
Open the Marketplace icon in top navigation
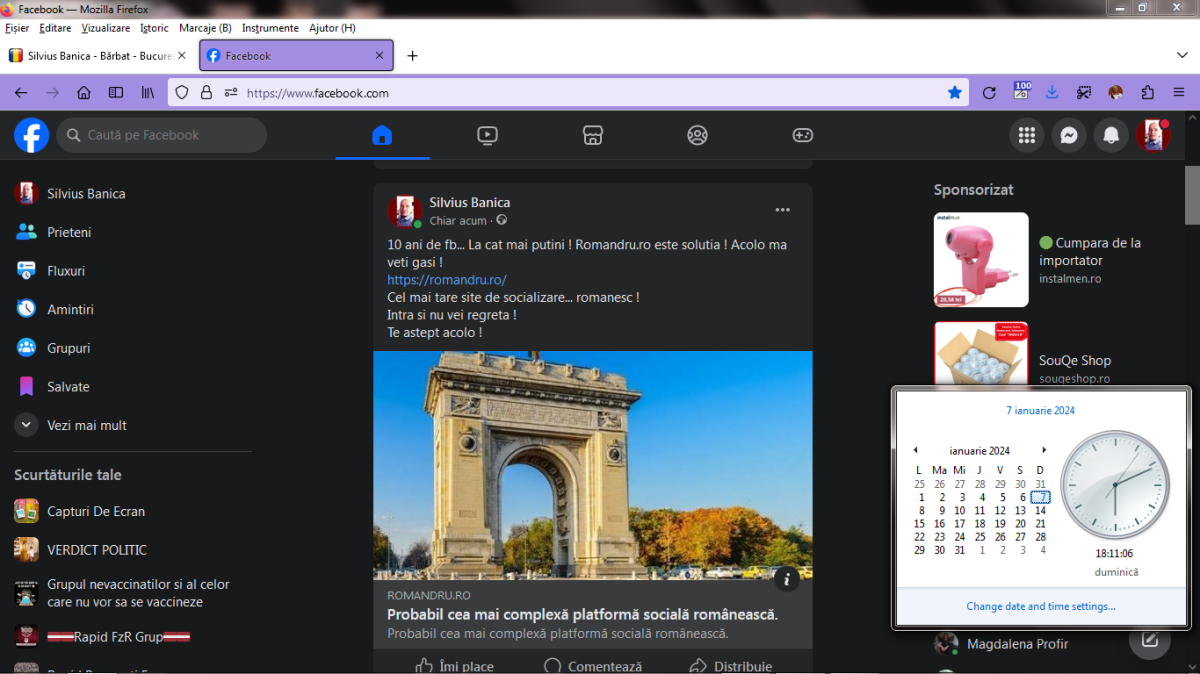[593, 135]
